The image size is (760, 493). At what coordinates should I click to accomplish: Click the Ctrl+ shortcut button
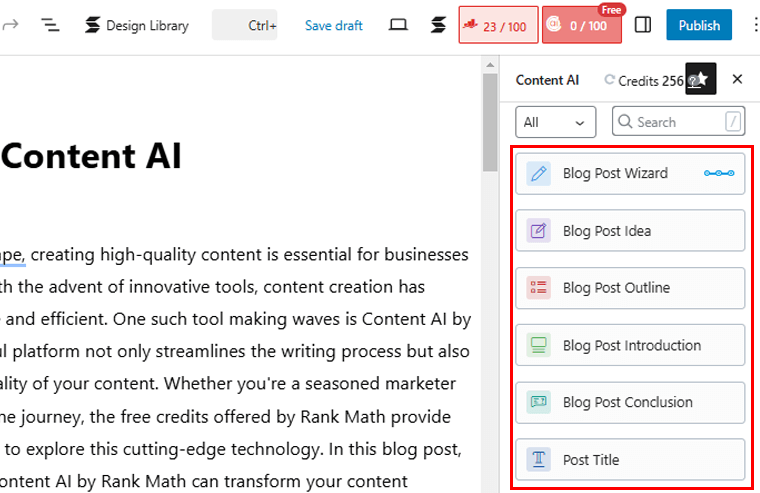point(244,25)
